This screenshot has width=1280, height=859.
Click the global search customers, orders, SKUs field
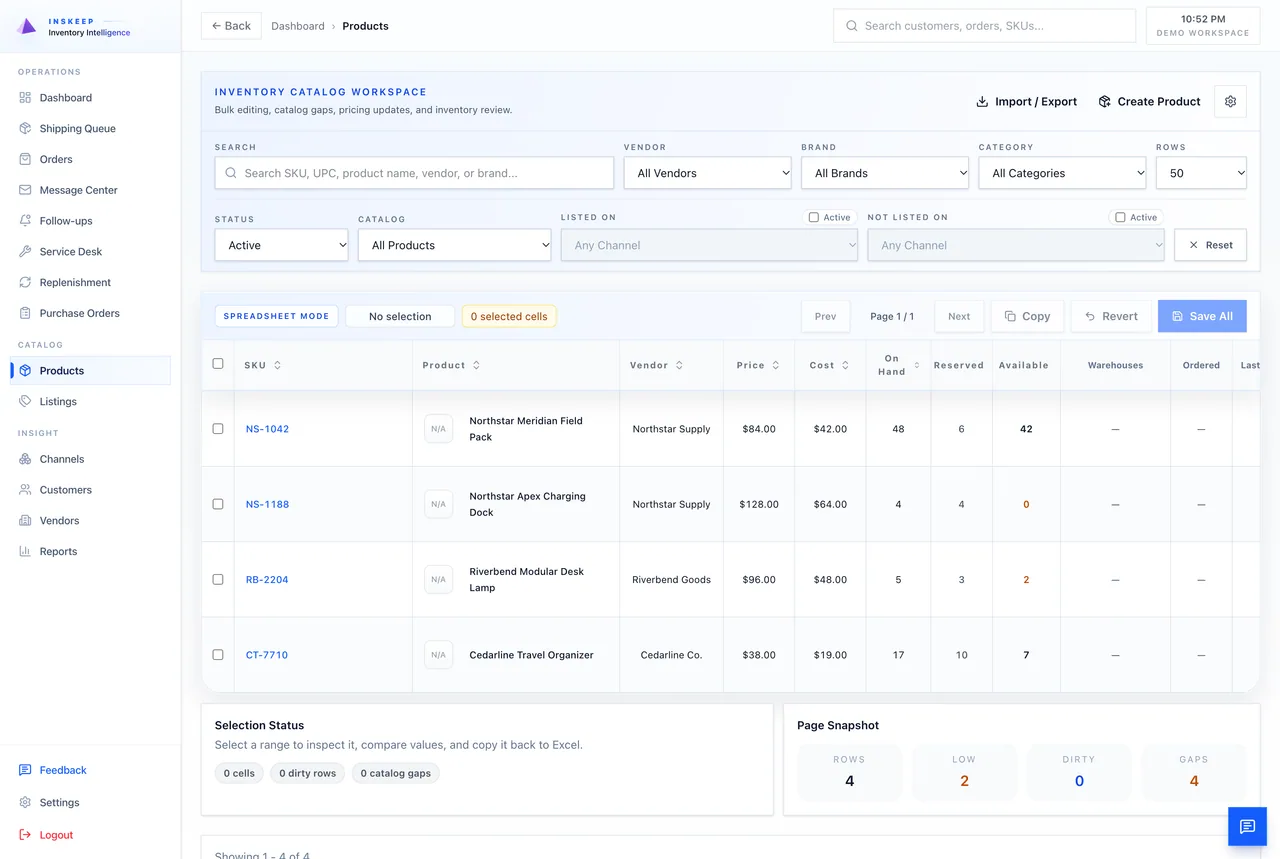[x=984, y=26]
